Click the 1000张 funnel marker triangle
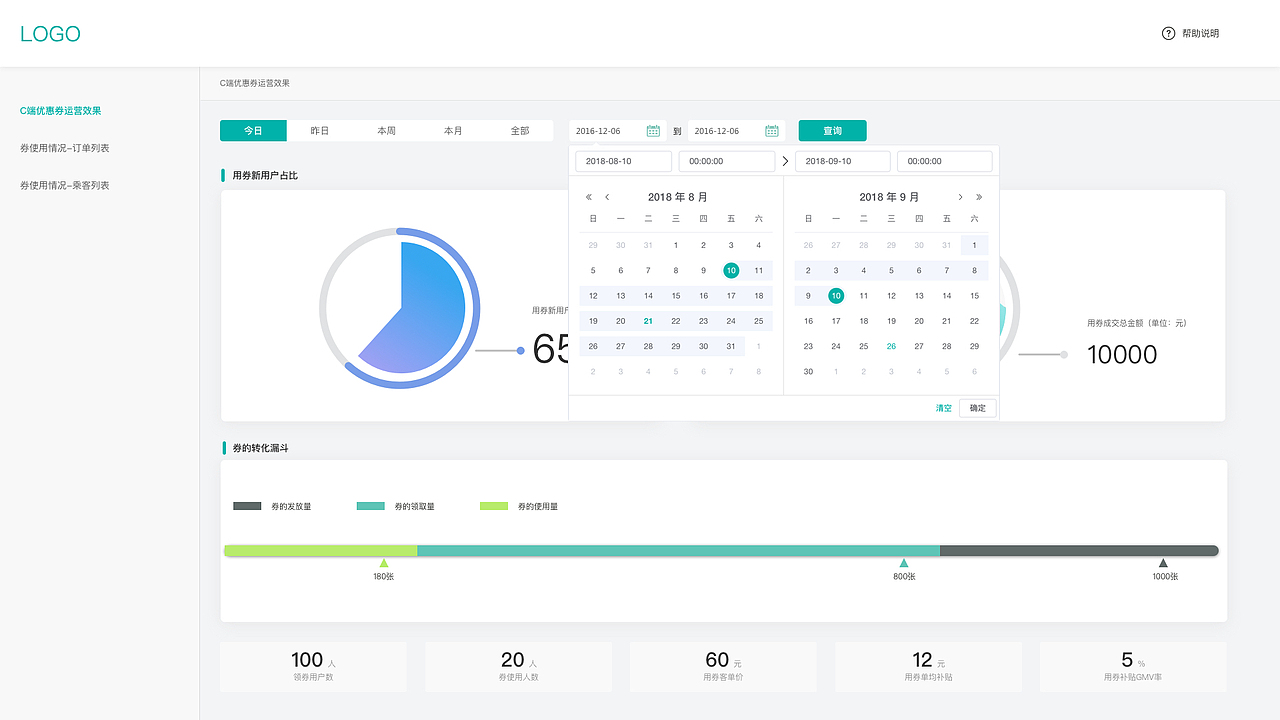 pyautogui.click(x=1163, y=563)
